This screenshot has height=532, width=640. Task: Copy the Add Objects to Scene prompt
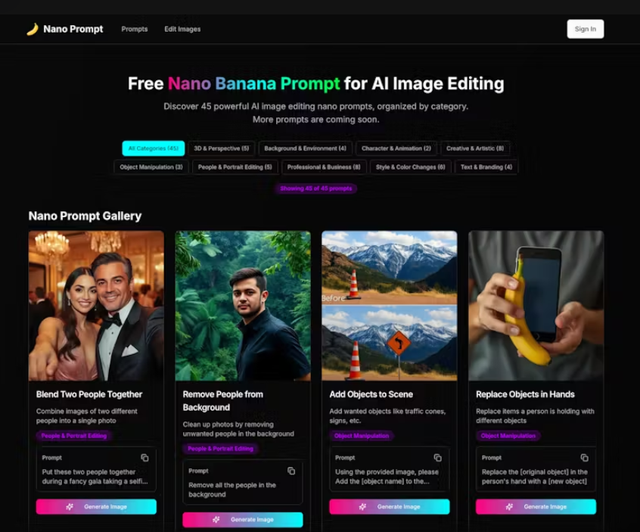438,458
